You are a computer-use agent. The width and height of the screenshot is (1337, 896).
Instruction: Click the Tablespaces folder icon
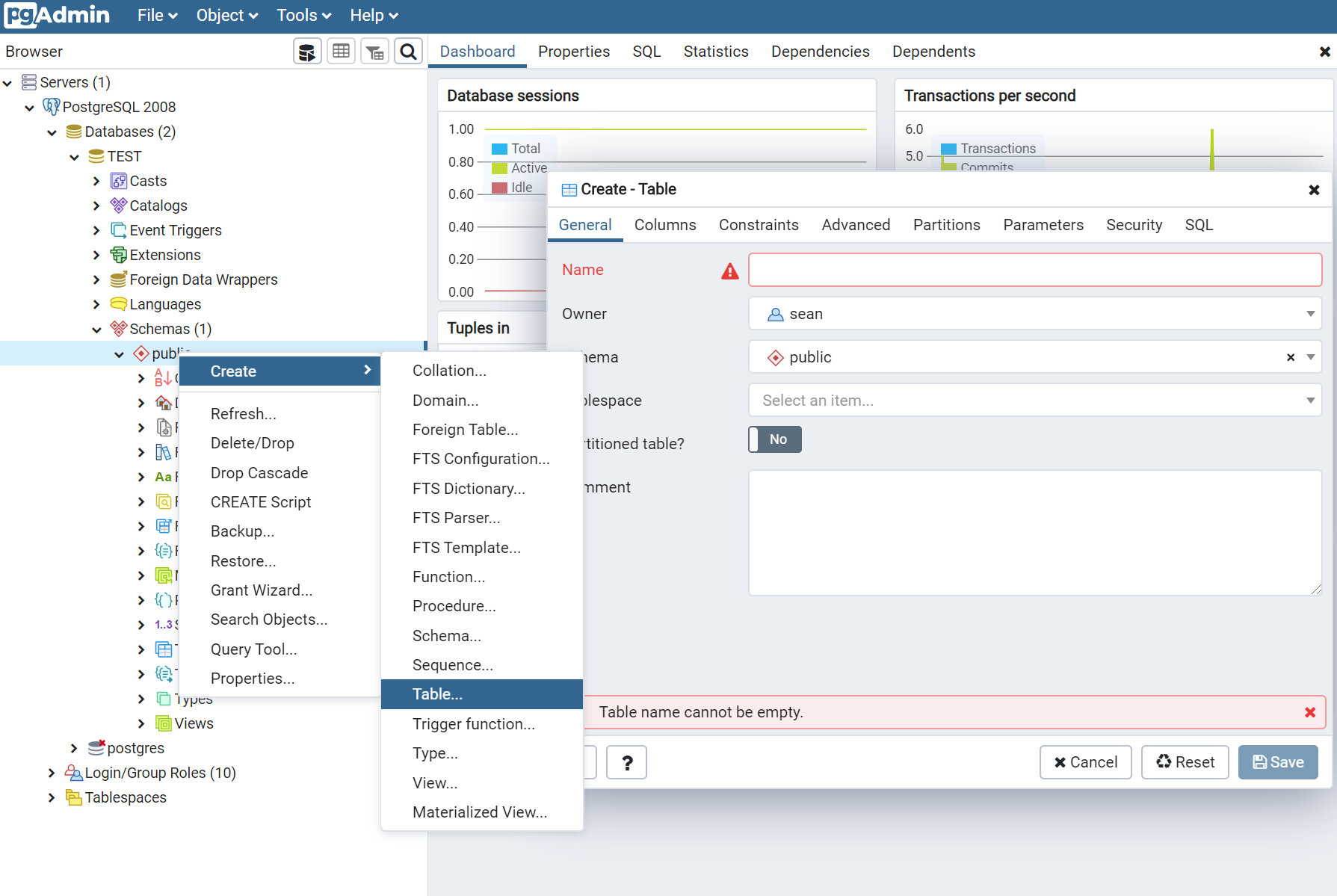click(73, 797)
